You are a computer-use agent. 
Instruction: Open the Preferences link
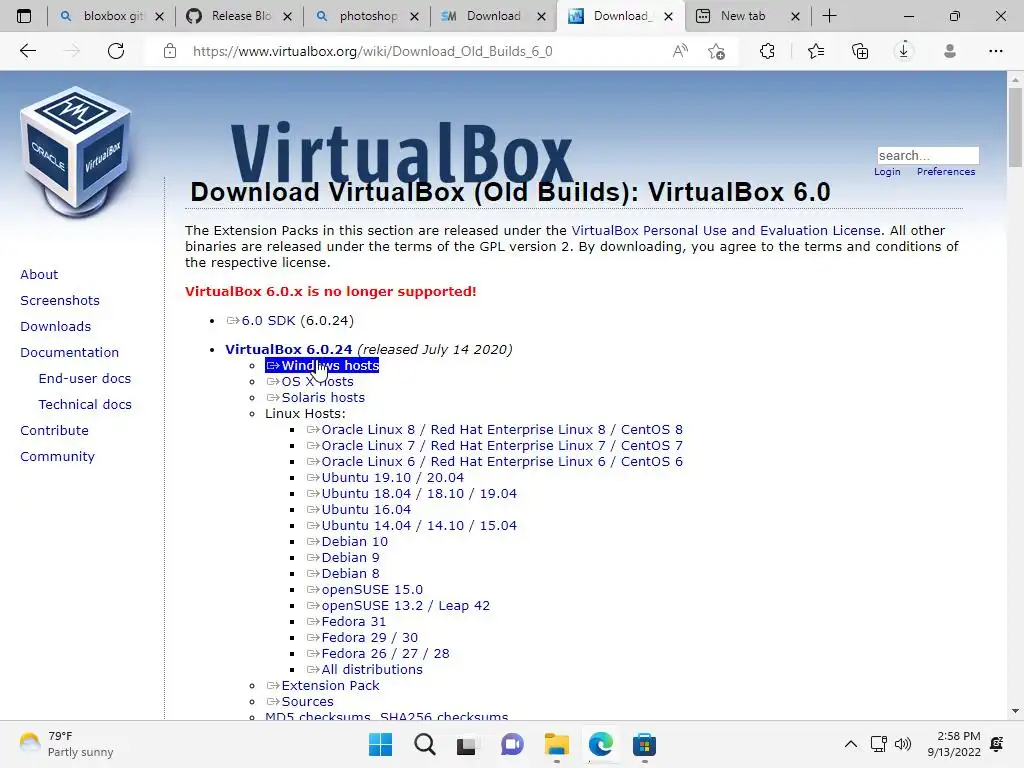[946, 172]
